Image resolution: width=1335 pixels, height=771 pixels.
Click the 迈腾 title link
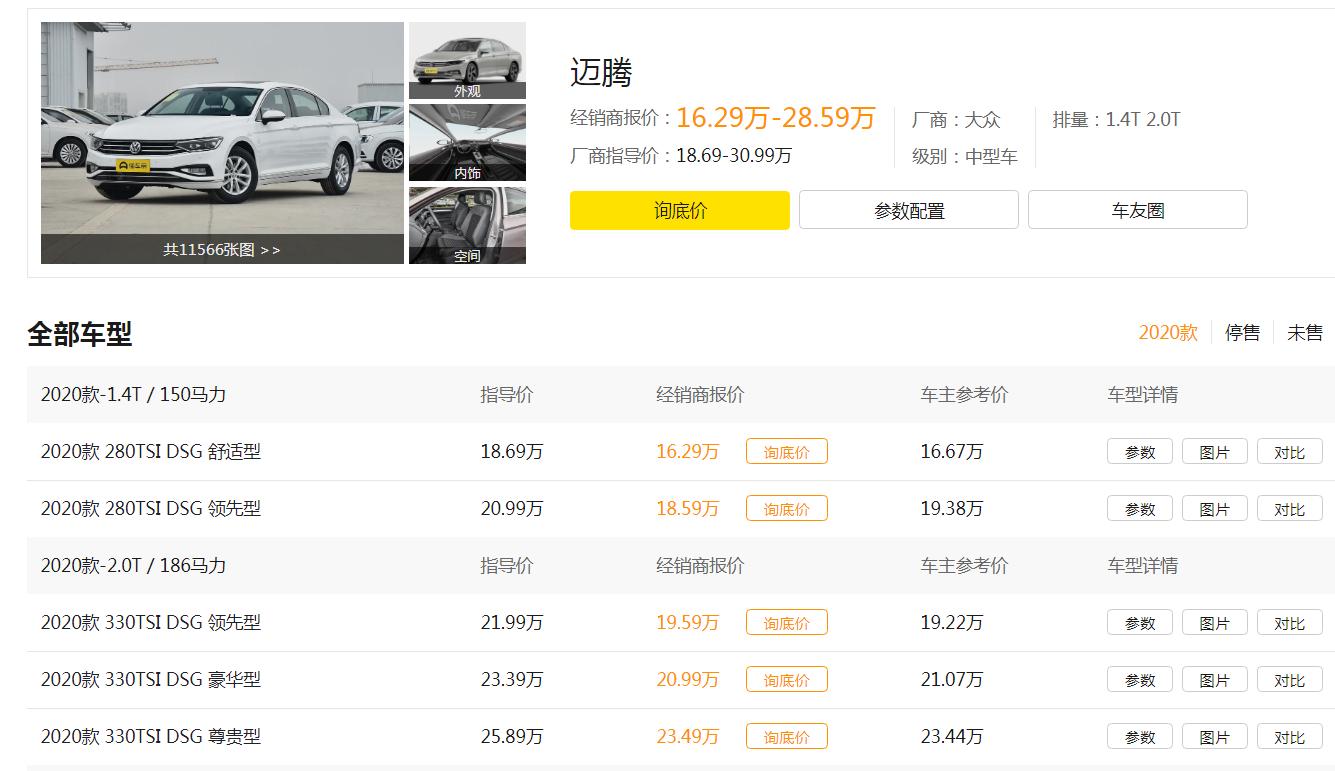601,72
